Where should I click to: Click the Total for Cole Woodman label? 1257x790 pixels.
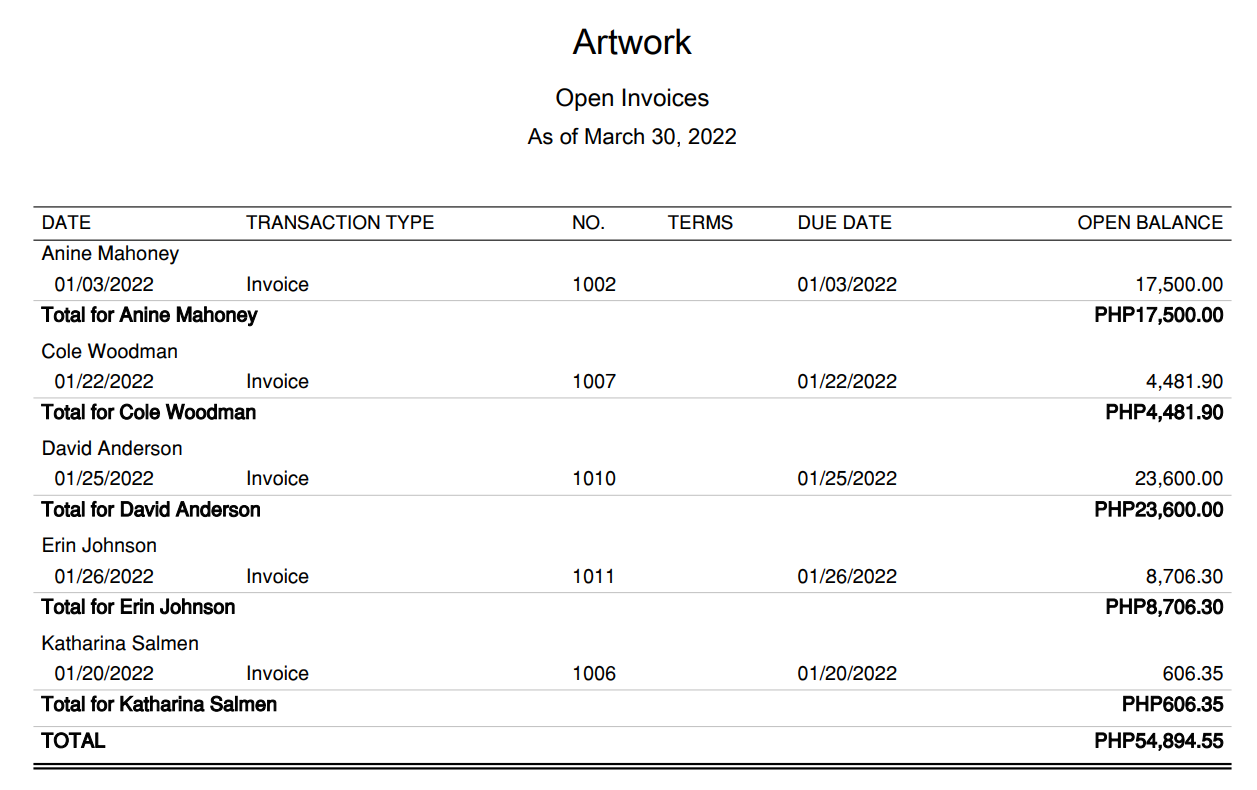coord(149,413)
